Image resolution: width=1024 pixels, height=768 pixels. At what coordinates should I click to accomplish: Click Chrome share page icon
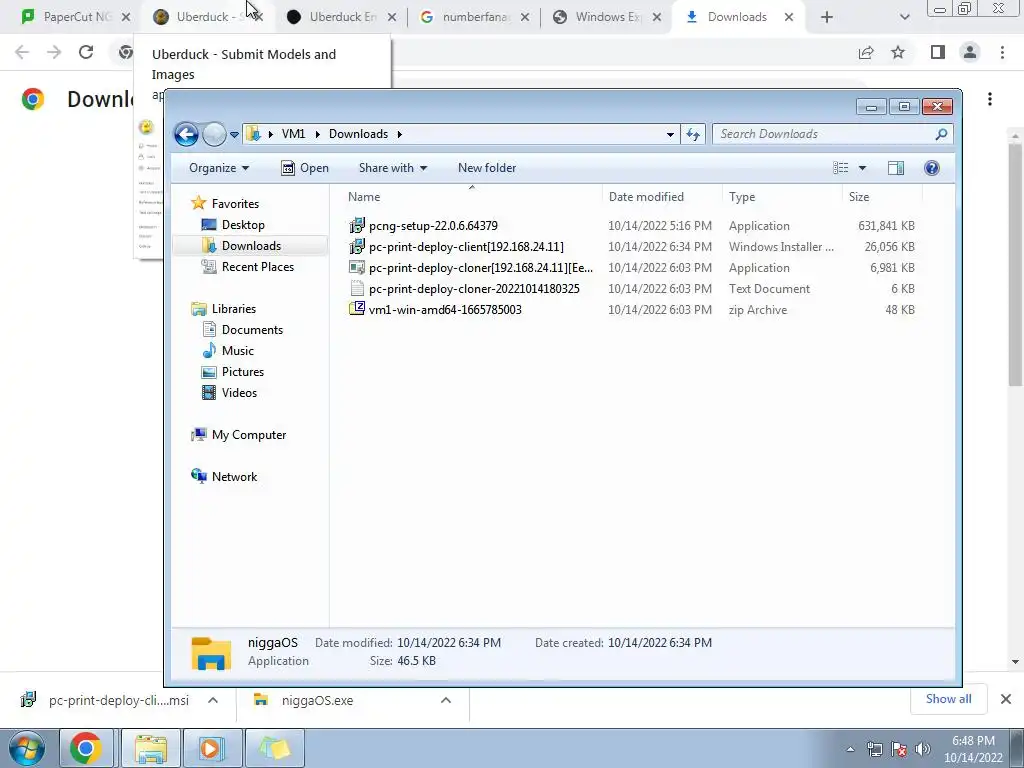[866, 52]
